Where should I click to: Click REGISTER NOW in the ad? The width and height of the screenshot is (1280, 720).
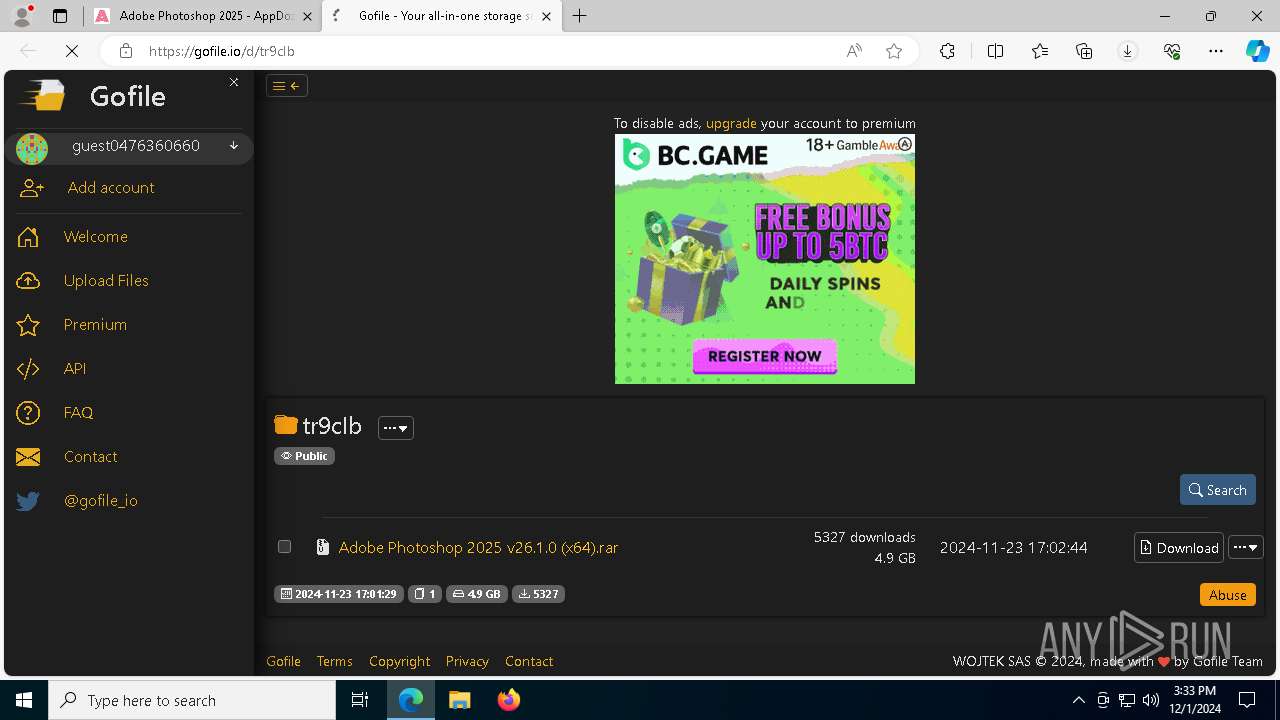(x=765, y=356)
